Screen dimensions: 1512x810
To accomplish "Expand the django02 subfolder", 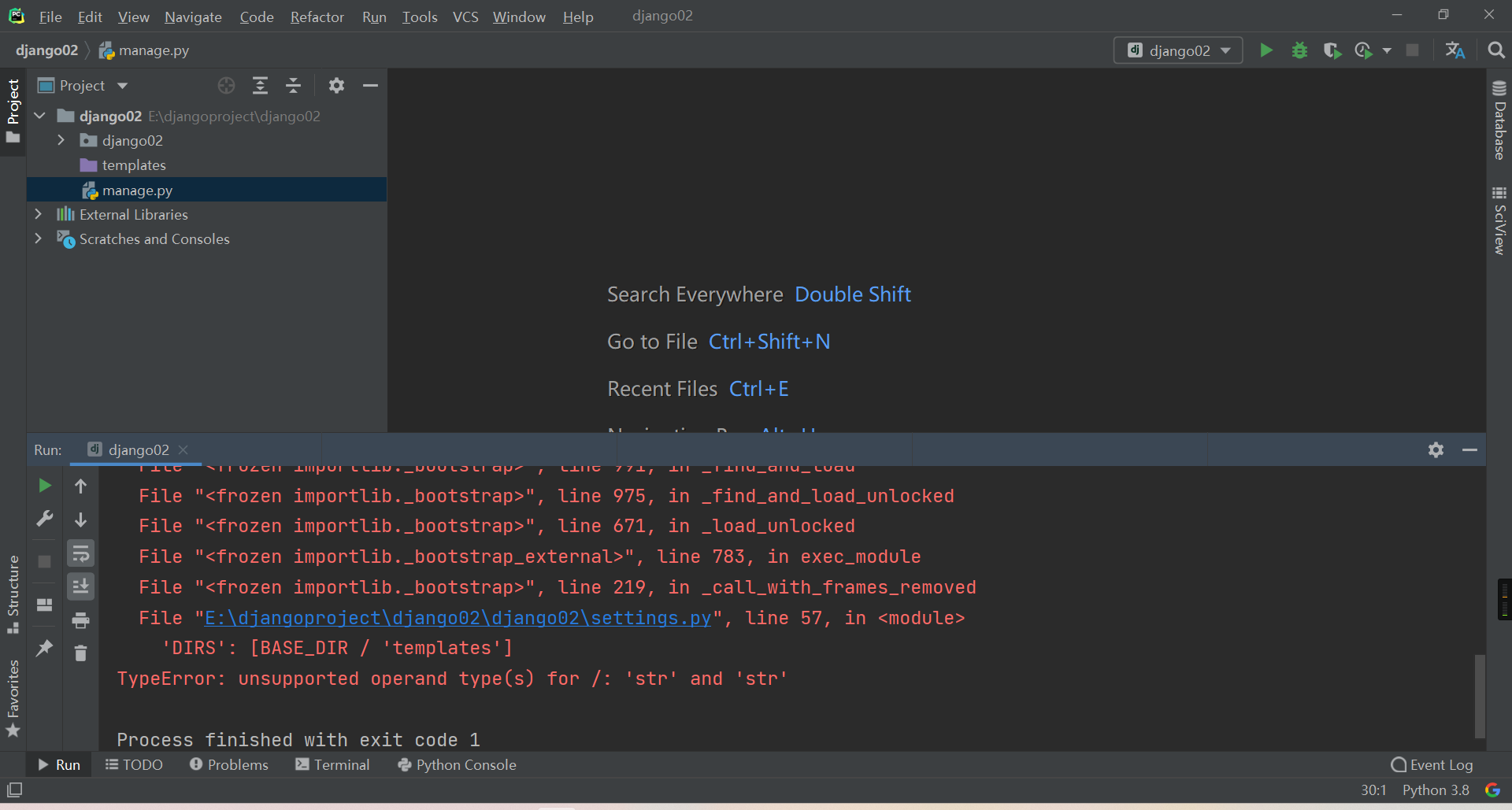I will click(61, 140).
